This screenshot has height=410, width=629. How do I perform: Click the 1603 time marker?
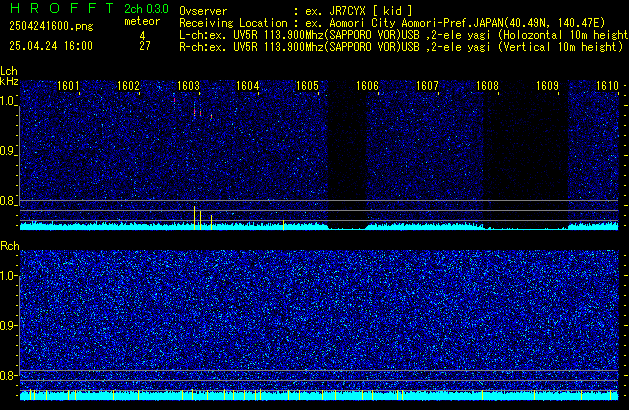coord(188,86)
